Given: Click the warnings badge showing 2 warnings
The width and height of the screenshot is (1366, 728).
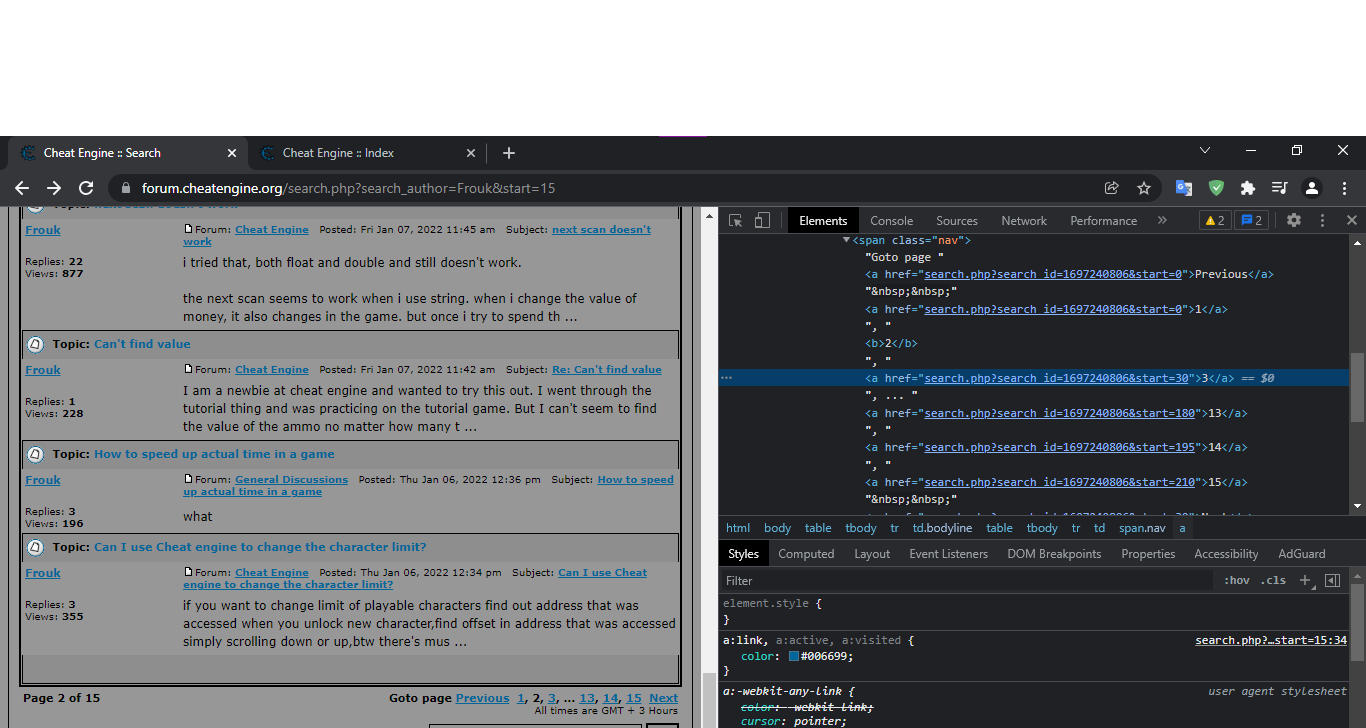Looking at the screenshot, I should pos(1214,220).
